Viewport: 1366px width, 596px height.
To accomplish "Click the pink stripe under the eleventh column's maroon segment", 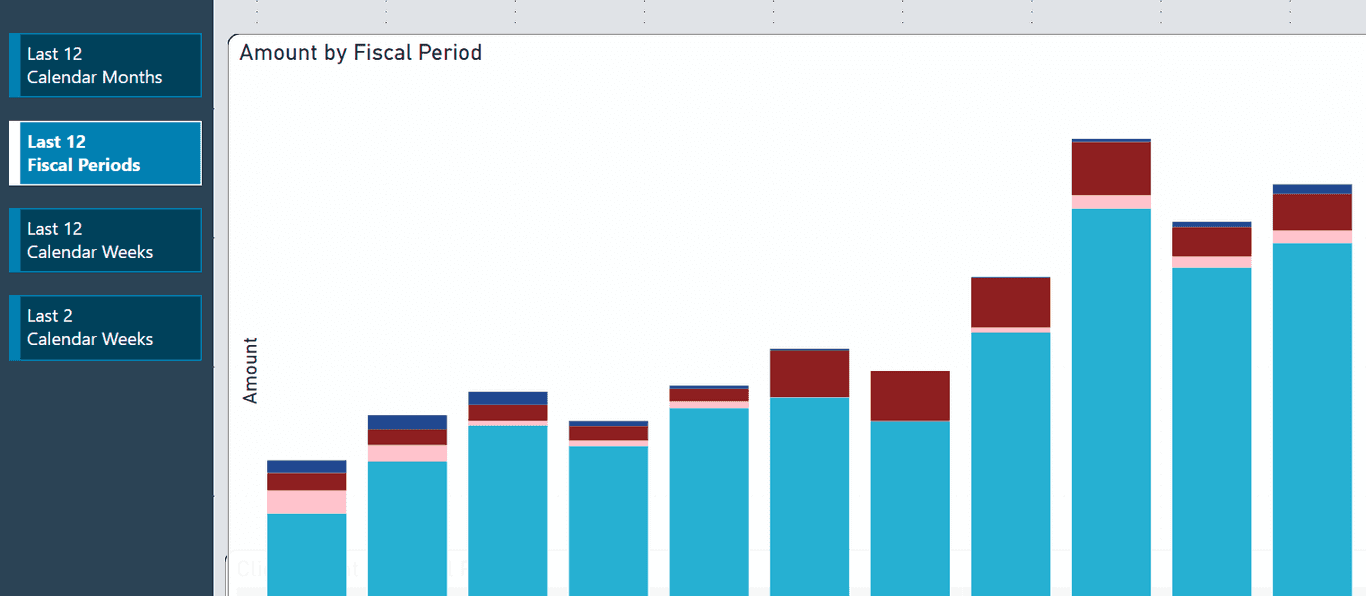I will tap(1312, 237).
